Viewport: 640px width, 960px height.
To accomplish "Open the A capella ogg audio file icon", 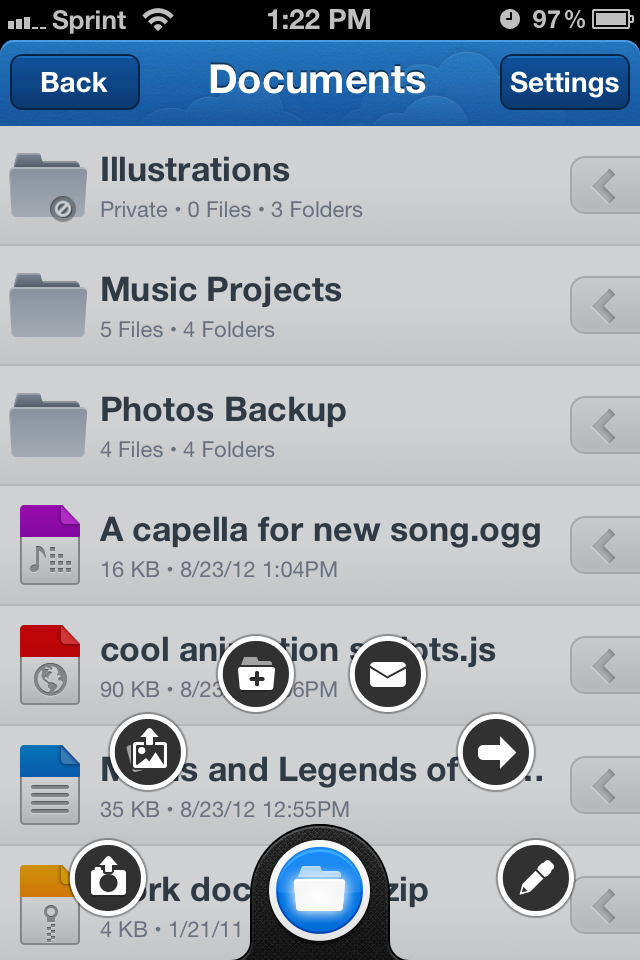I will [50, 545].
